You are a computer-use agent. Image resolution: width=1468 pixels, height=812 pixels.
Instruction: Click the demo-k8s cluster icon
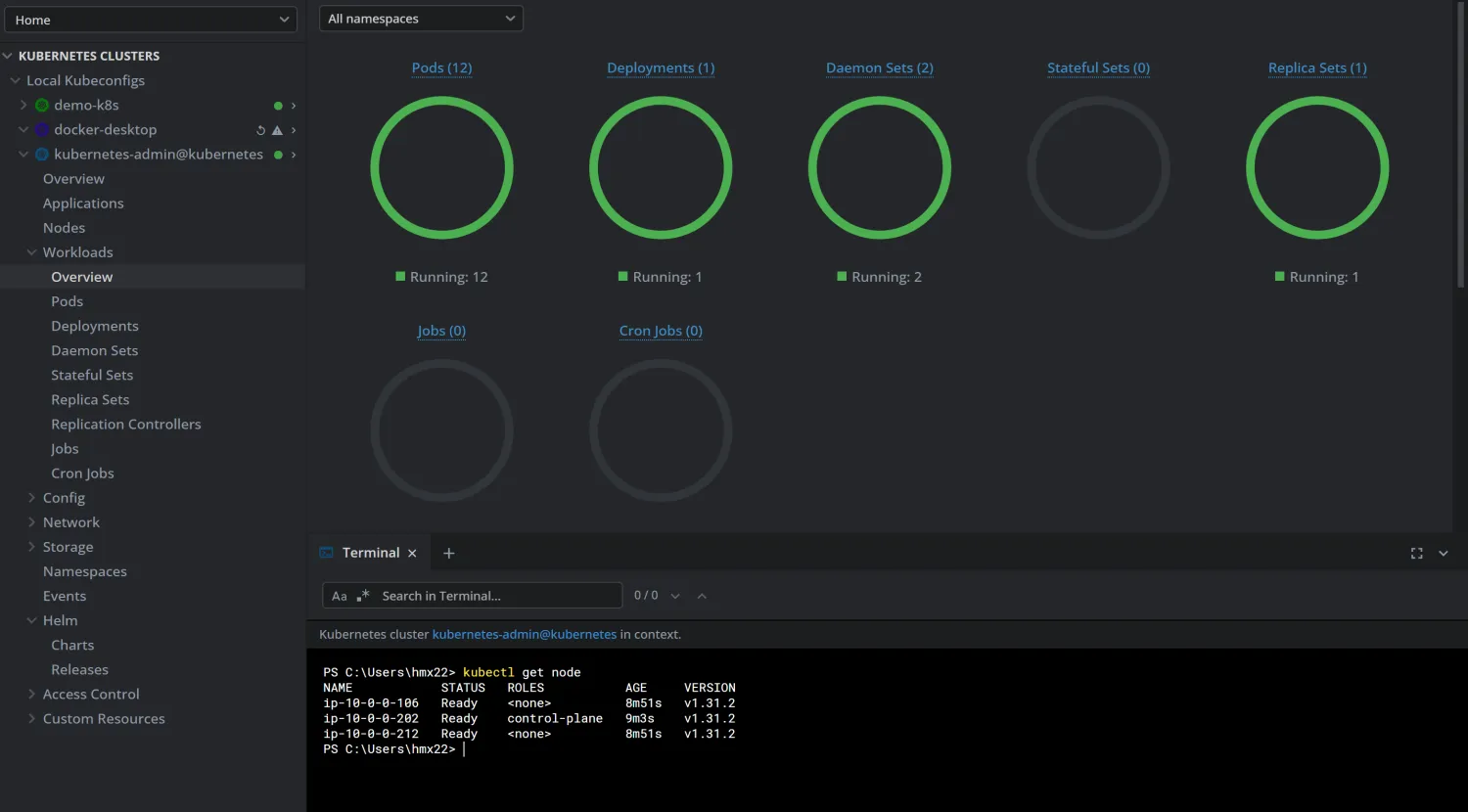pyautogui.click(x=42, y=106)
